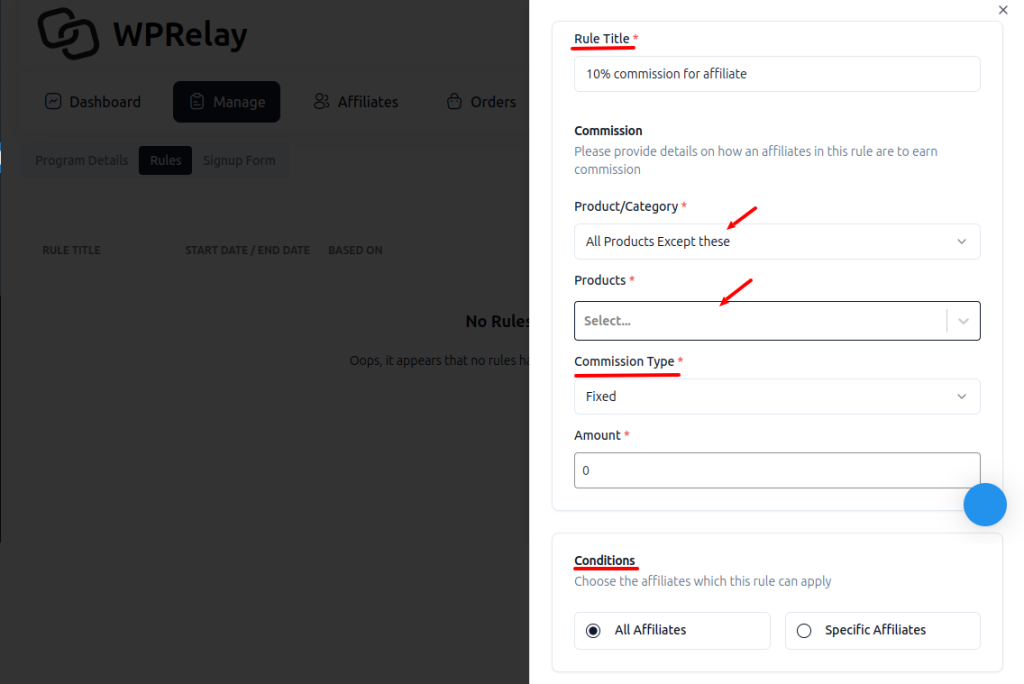Select the Rules tab
Viewport: 1024px width, 684px height.
click(165, 160)
